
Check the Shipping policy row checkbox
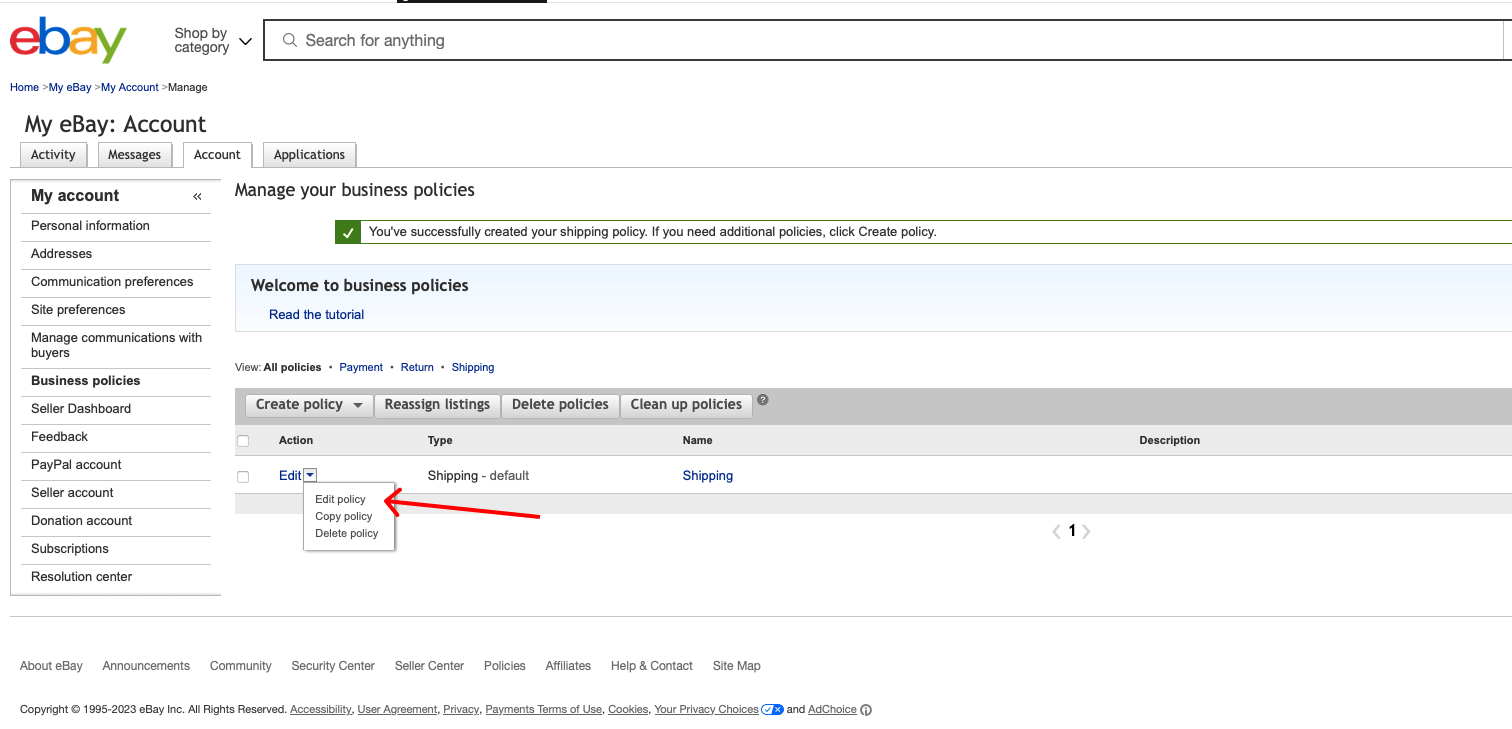[x=243, y=476]
